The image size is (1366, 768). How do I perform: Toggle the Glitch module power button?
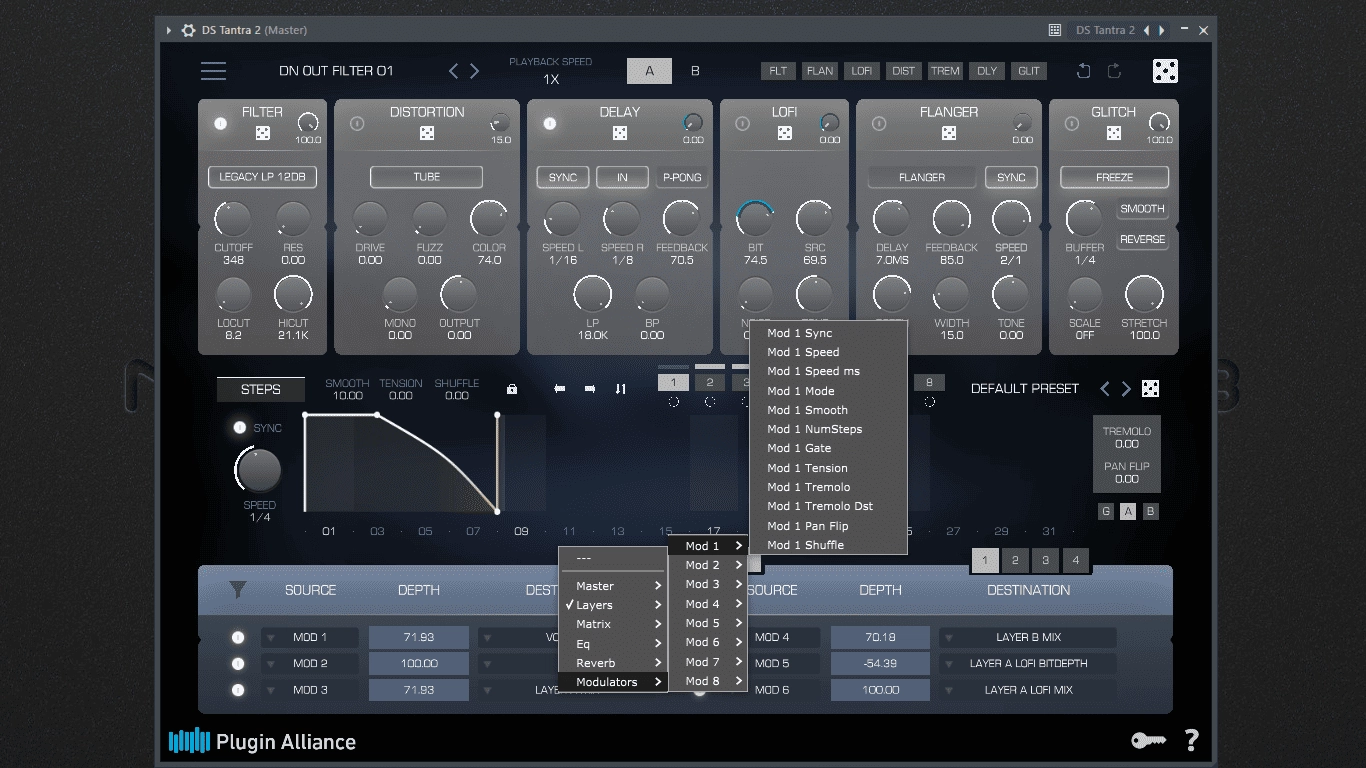coord(1072,124)
